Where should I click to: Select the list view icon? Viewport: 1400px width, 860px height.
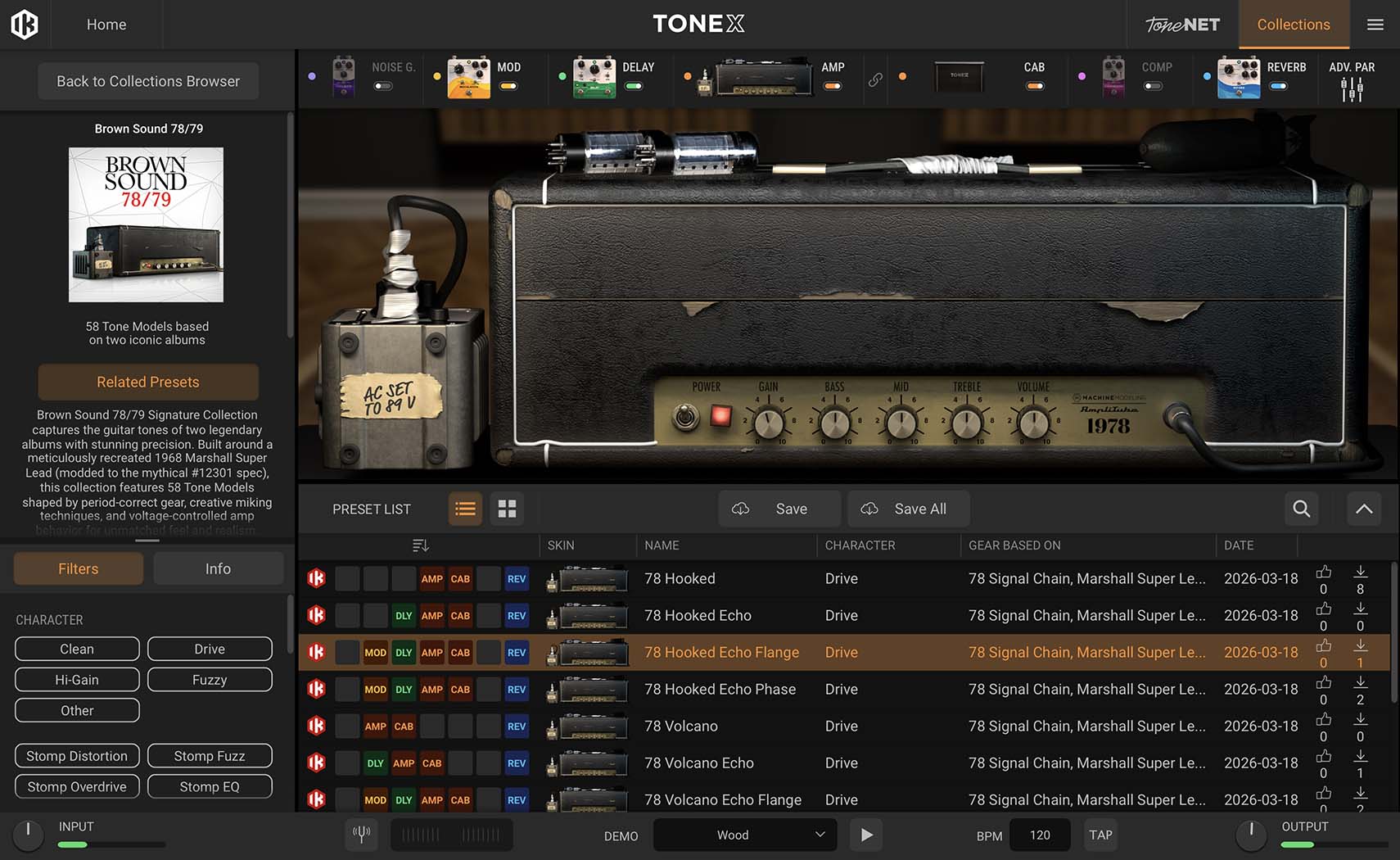point(465,509)
